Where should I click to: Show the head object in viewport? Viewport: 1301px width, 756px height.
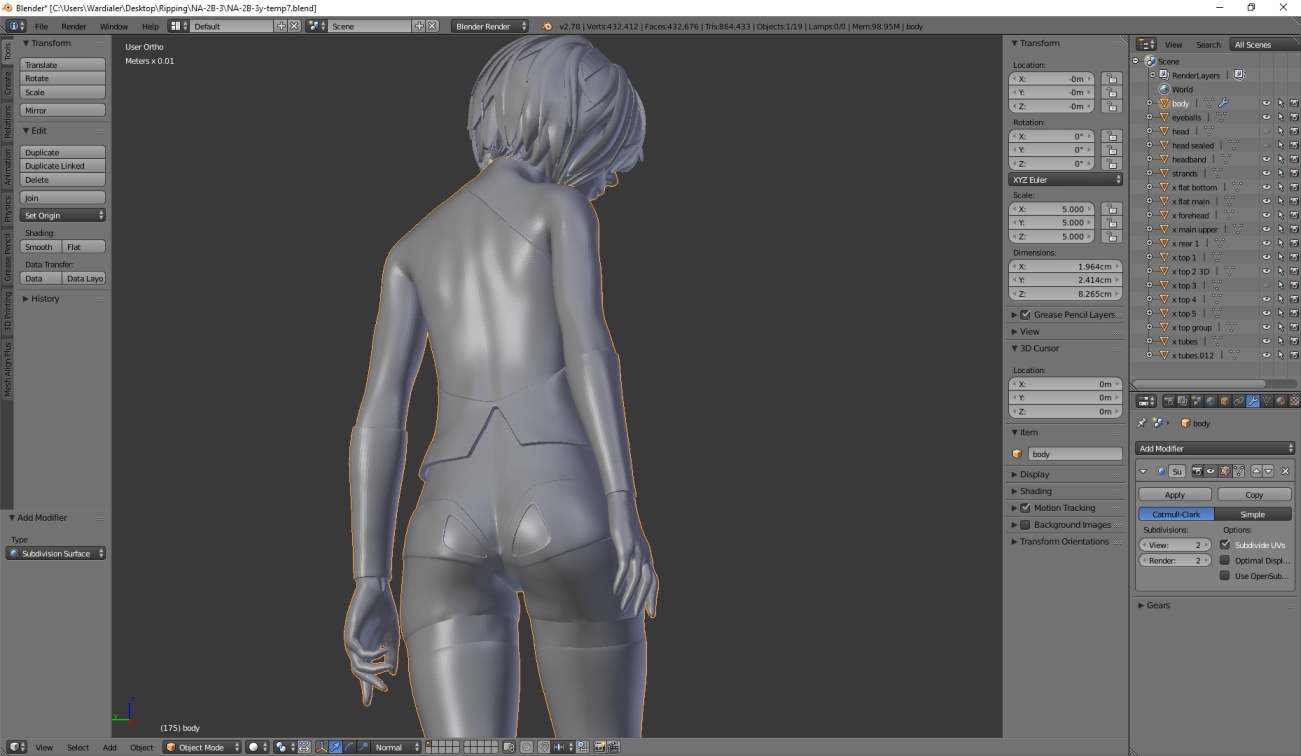click(x=1266, y=131)
